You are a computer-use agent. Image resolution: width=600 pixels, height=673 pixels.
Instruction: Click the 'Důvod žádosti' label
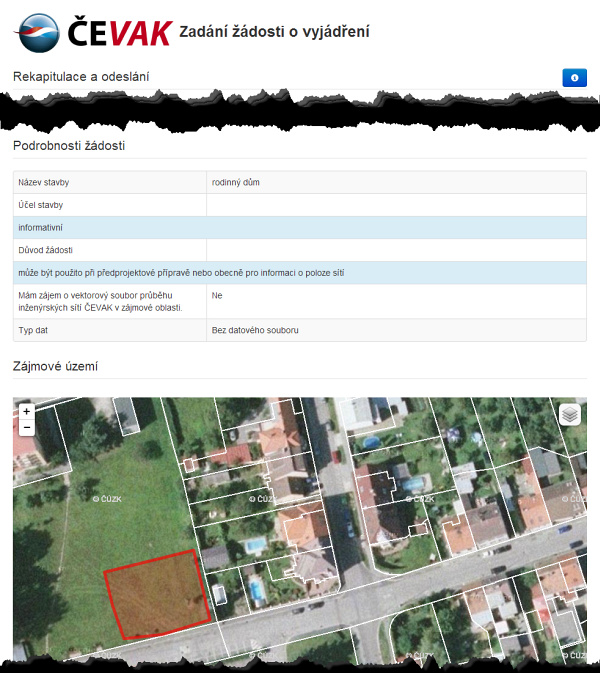tap(45, 250)
